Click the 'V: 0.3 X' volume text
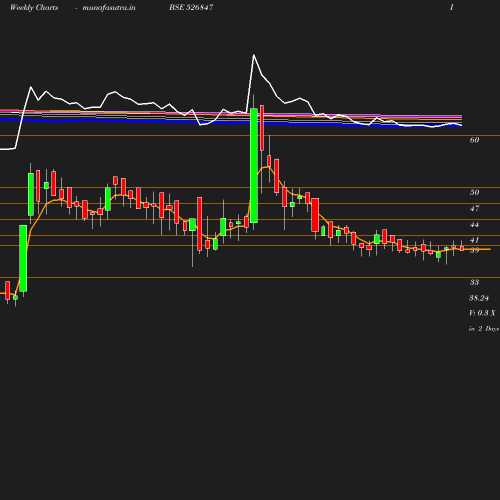 482,313
